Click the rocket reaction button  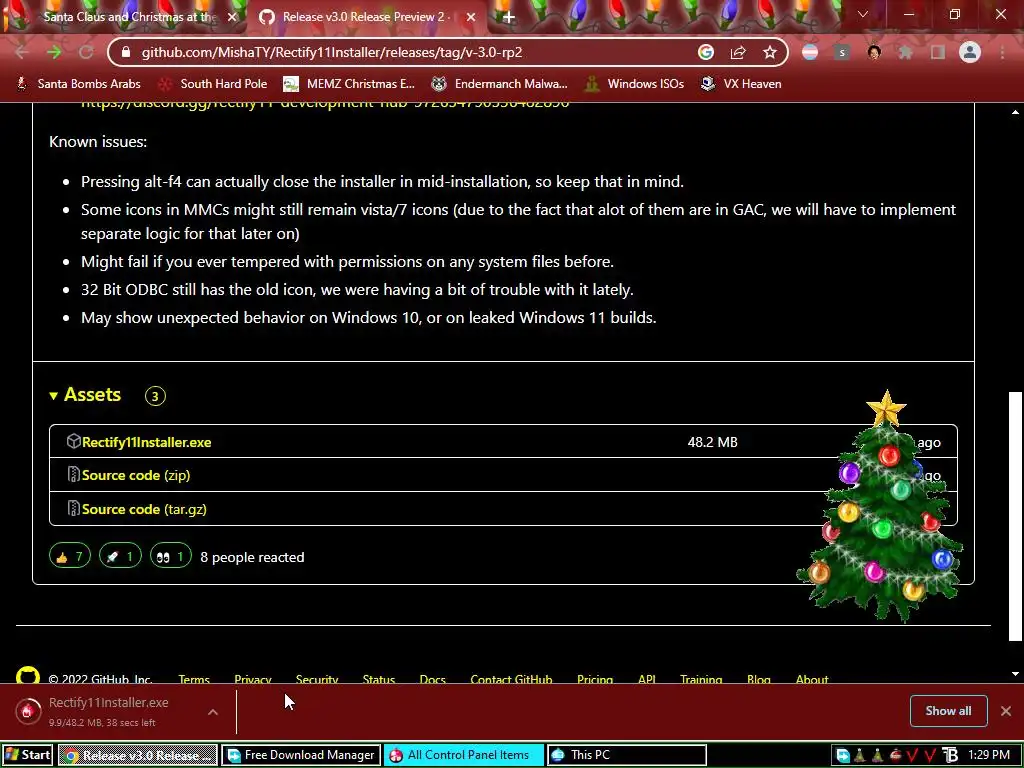(x=120, y=556)
